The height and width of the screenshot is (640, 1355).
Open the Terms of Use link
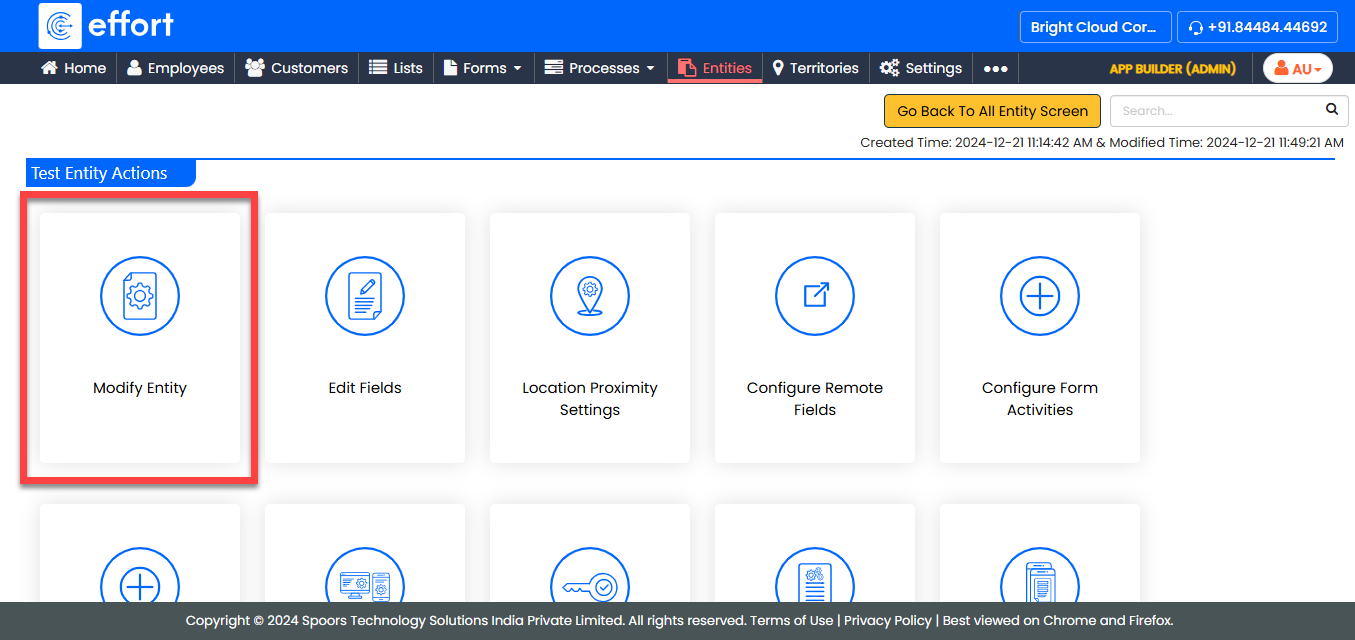791,620
